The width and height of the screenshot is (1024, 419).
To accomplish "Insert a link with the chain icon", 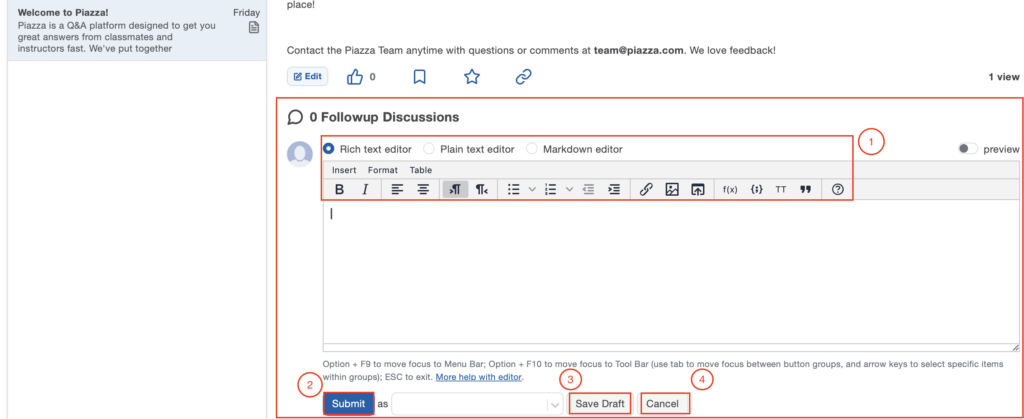I will [x=646, y=189].
